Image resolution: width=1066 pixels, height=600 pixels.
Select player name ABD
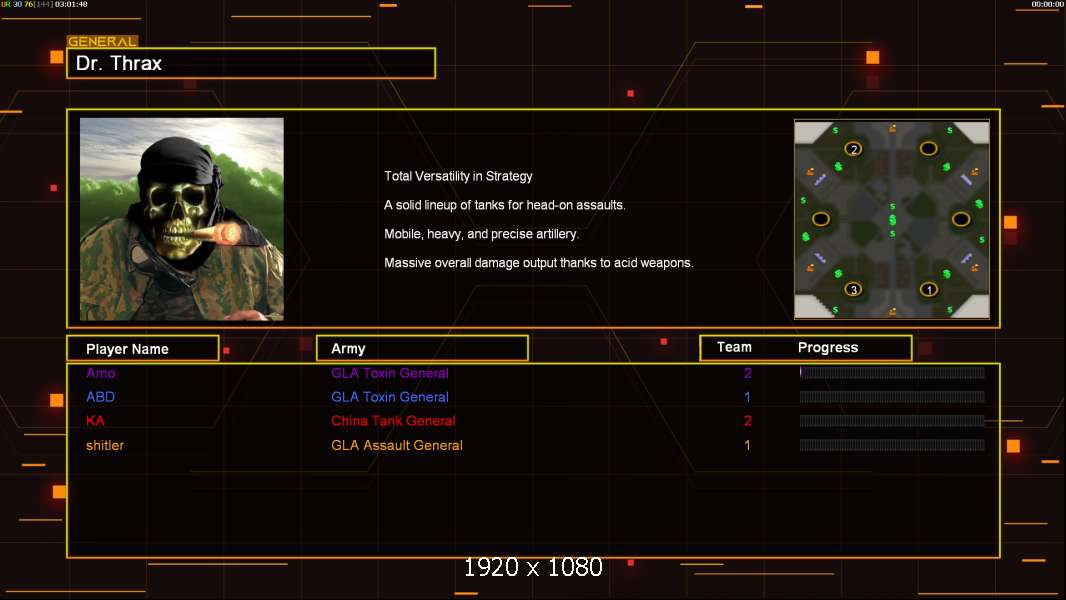click(x=100, y=397)
